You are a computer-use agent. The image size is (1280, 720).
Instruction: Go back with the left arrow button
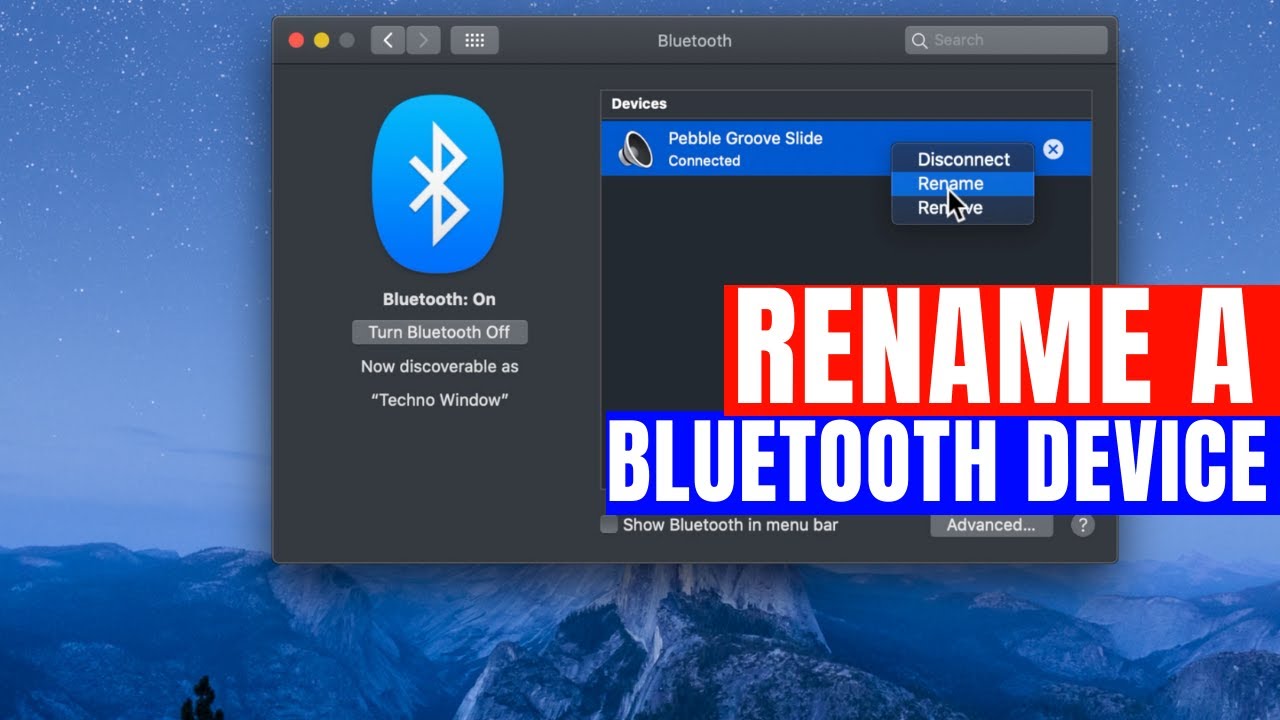click(388, 40)
